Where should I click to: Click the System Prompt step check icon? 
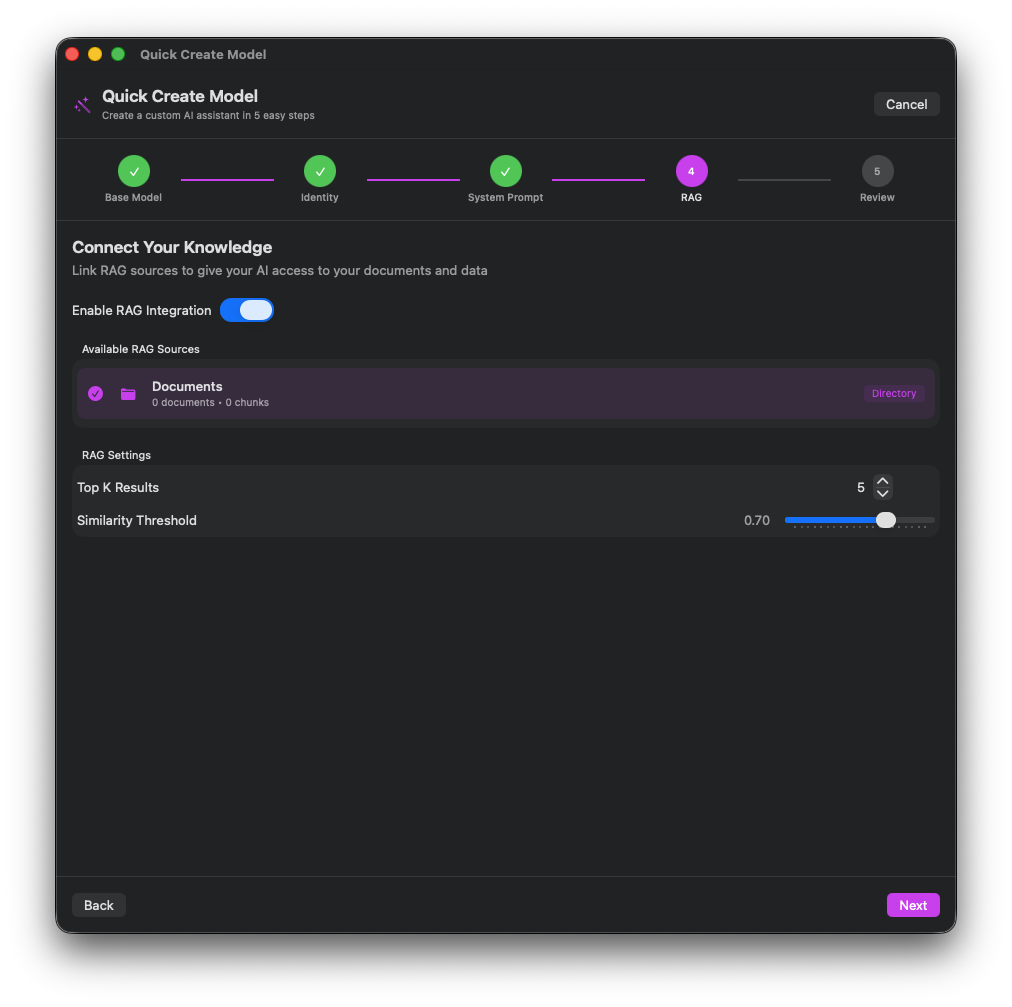click(x=505, y=171)
